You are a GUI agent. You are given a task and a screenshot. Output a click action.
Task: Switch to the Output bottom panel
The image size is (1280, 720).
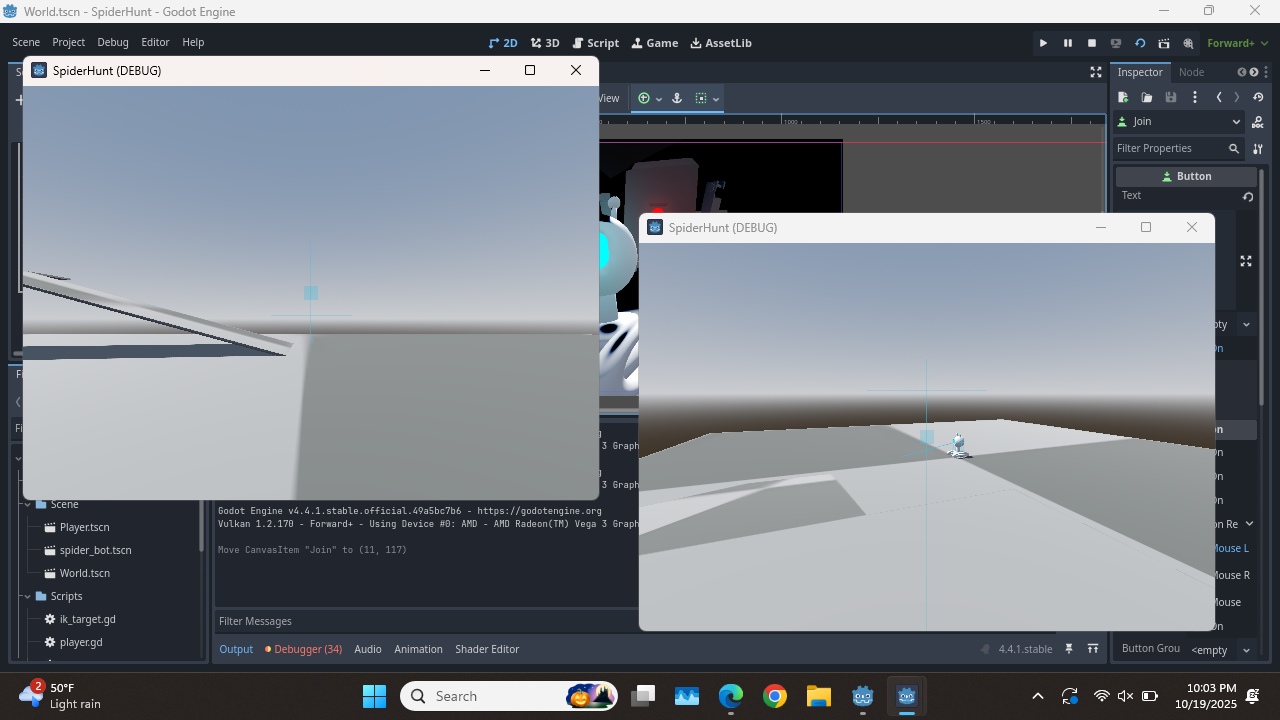(x=236, y=649)
